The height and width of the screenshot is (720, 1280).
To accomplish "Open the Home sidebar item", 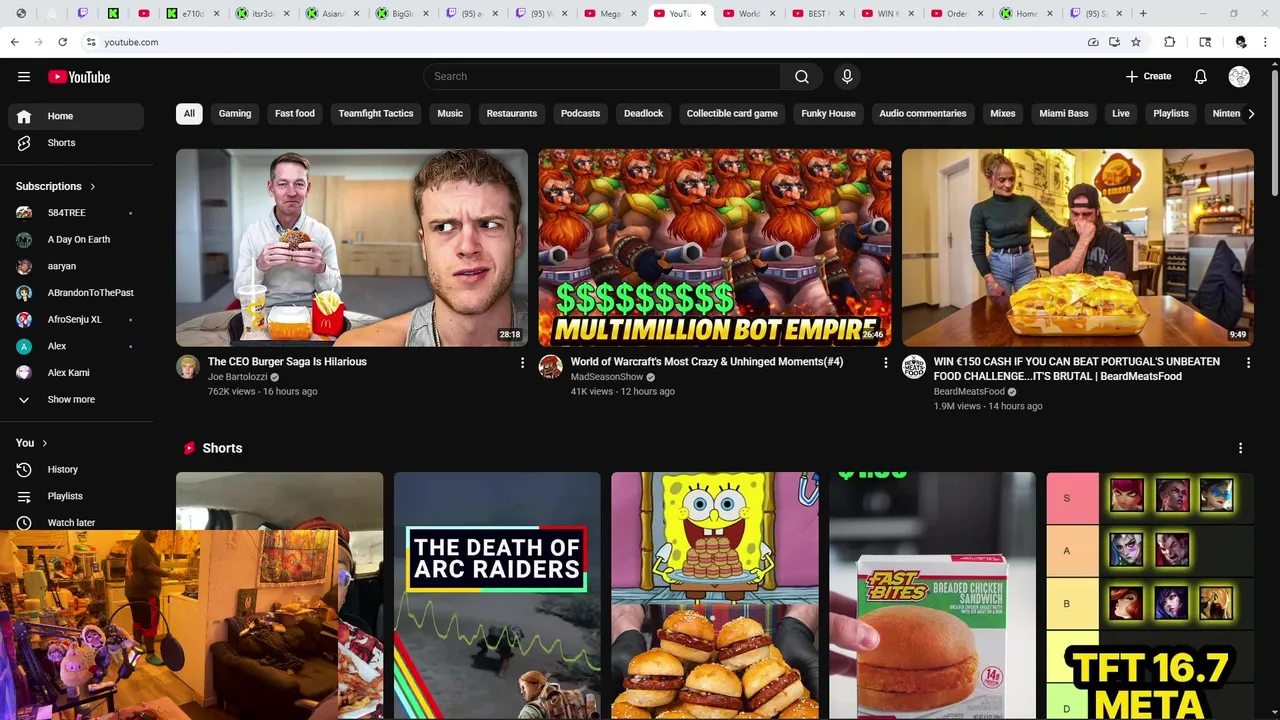I will coord(76,116).
